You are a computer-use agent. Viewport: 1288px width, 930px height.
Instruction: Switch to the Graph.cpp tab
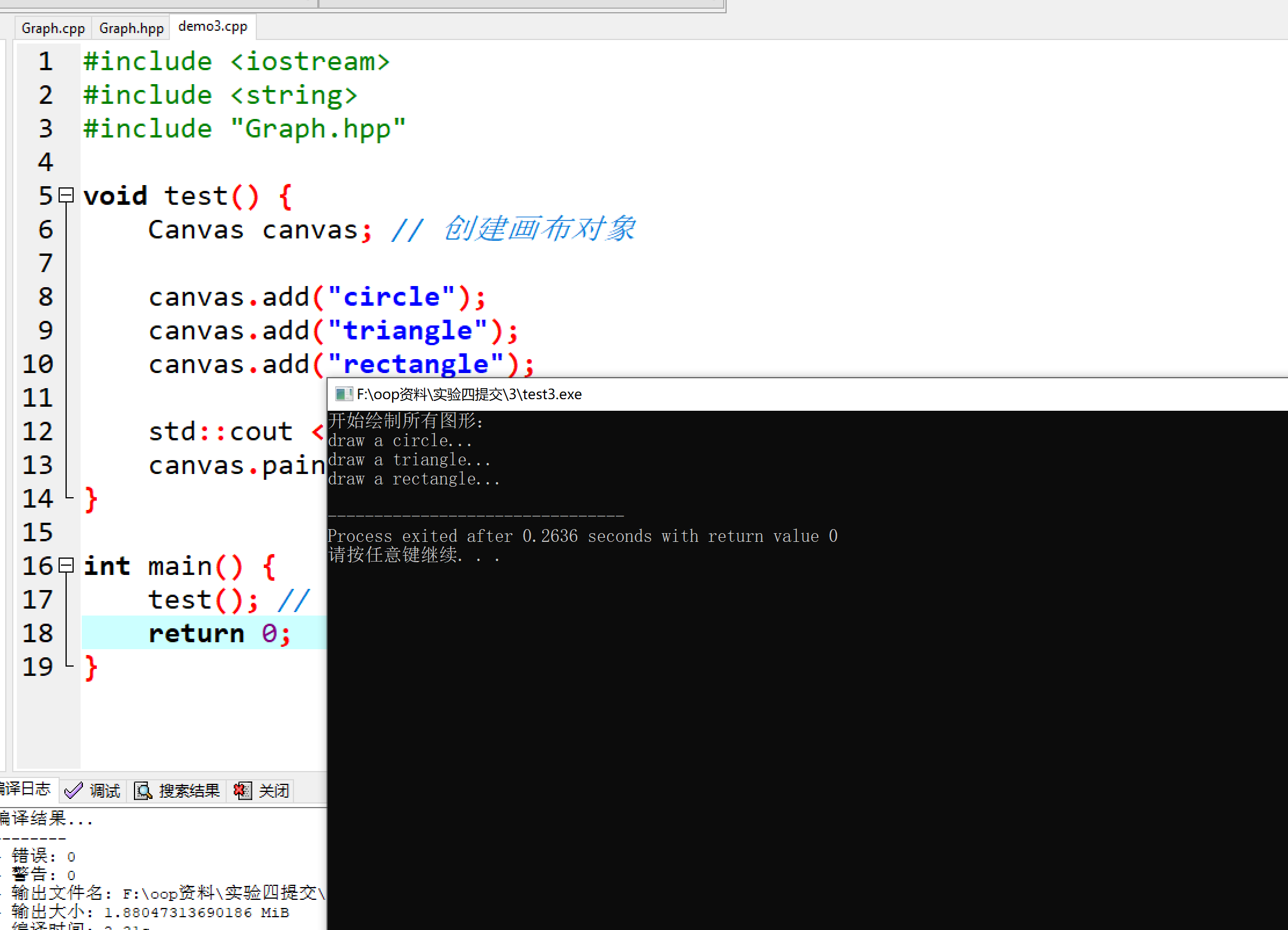click(x=53, y=28)
